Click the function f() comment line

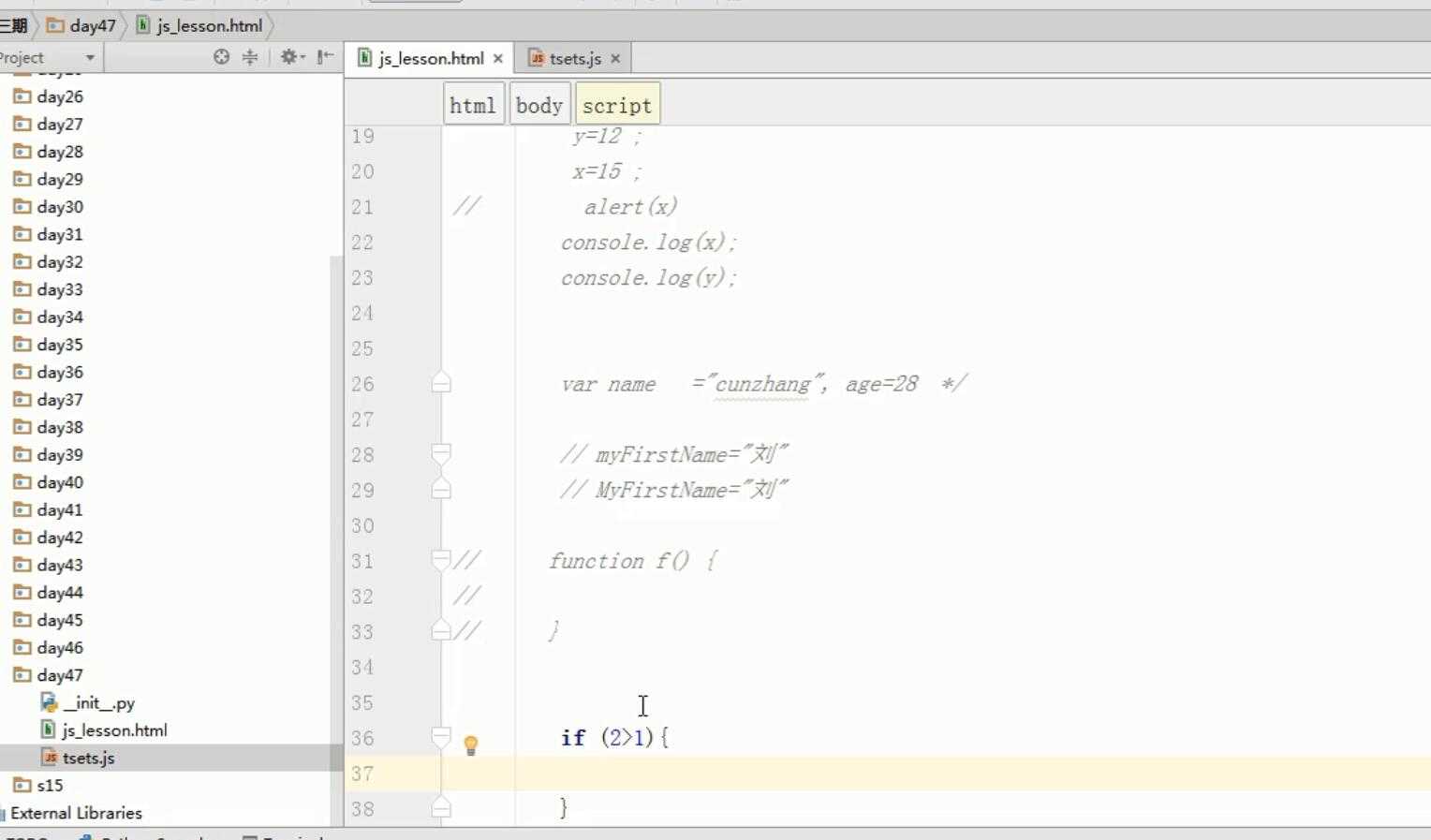pos(632,560)
